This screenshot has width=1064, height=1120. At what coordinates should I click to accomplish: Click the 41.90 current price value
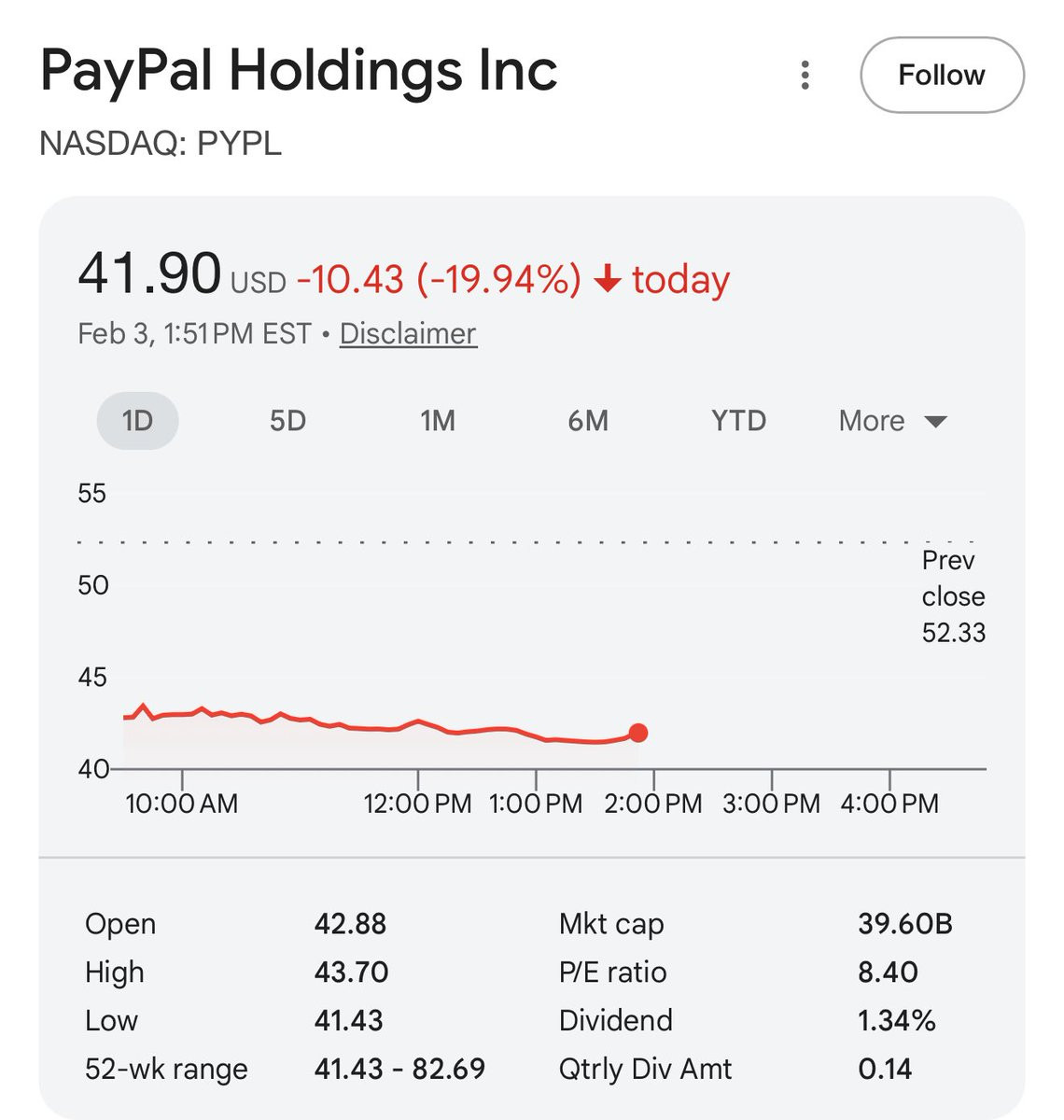coord(149,274)
